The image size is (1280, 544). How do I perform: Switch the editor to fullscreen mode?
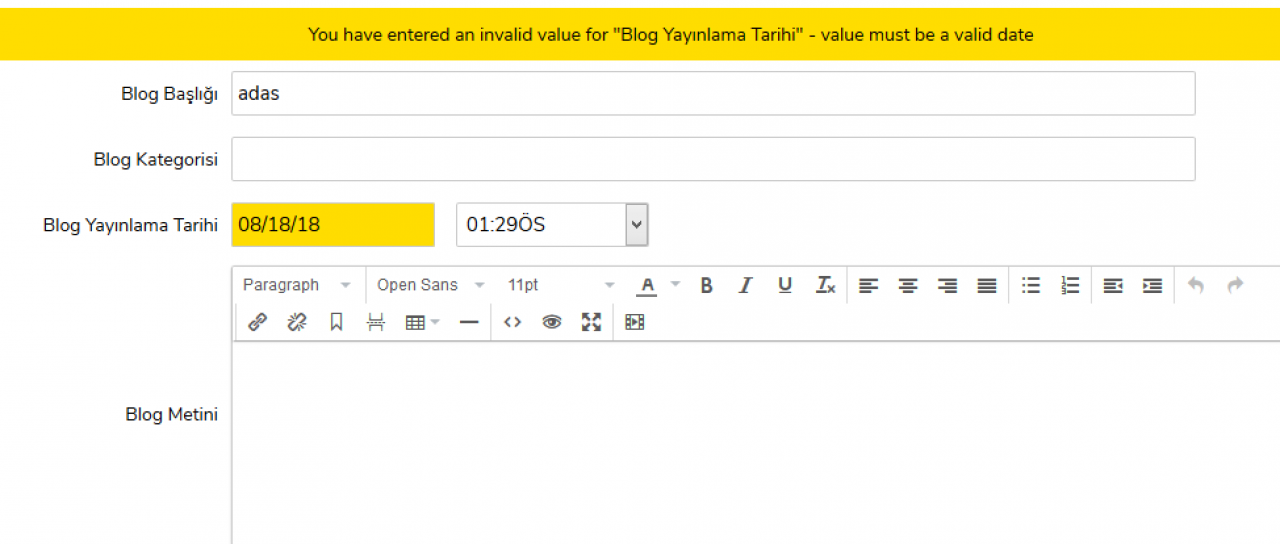(x=592, y=322)
